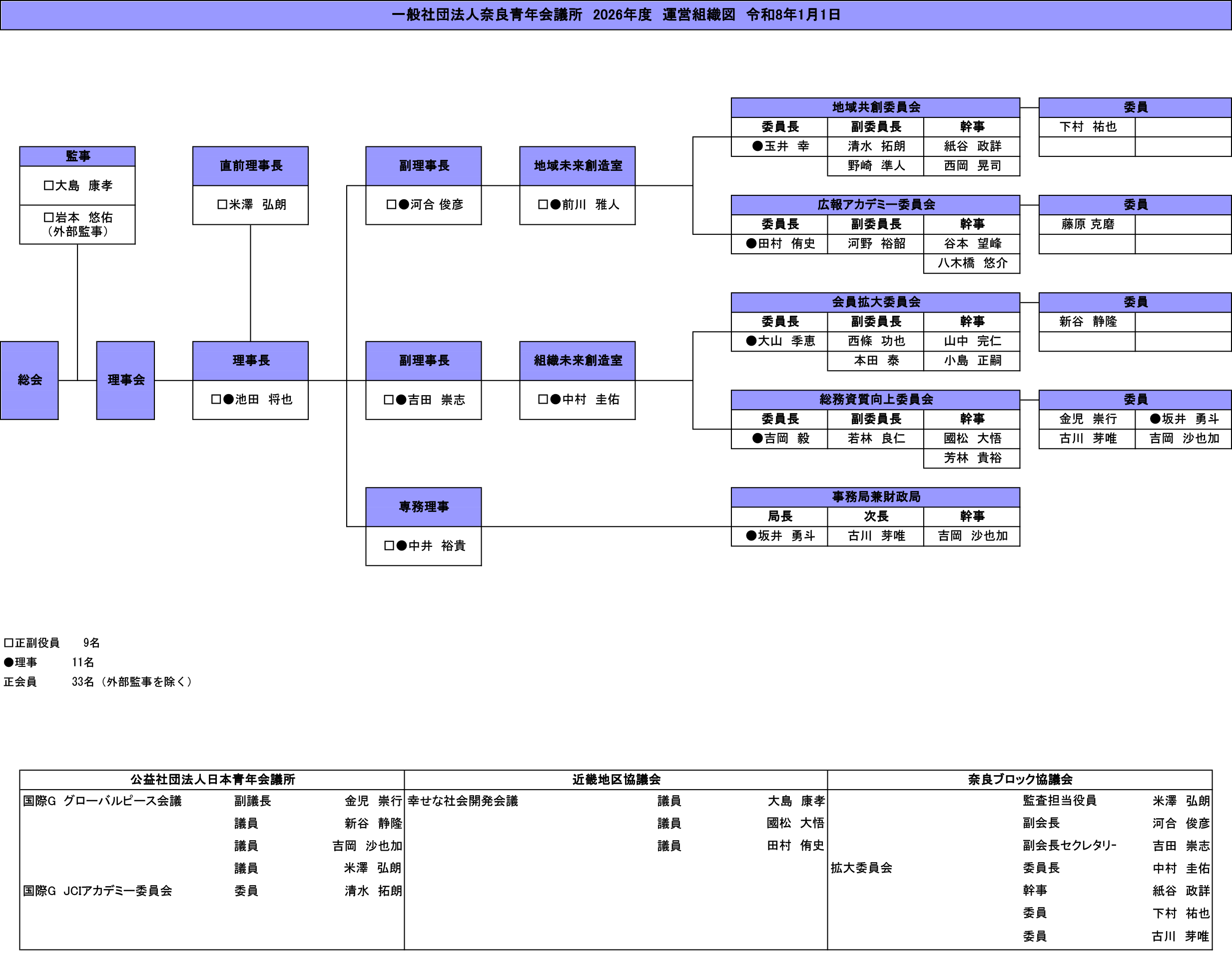1232x978 pixels.
Task: Select the 総務資質向上委員会 header
Action: point(875,399)
